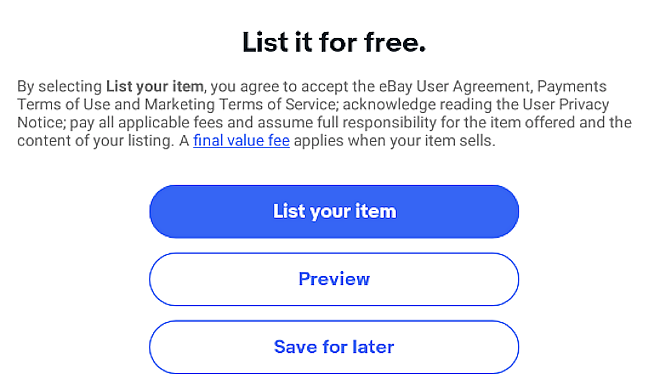
Task: Click 'applies when your item sells' text
Action: tap(394, 141)
